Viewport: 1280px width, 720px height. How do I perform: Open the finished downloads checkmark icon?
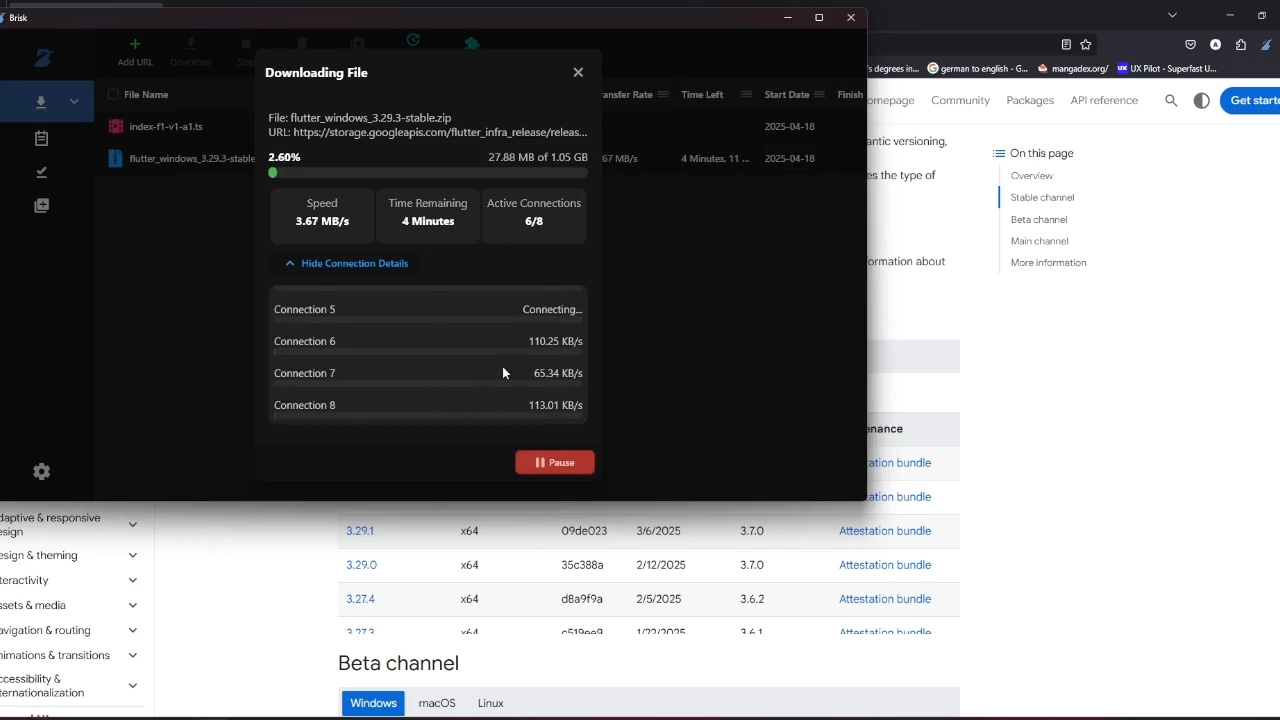(x=41, y=172)
